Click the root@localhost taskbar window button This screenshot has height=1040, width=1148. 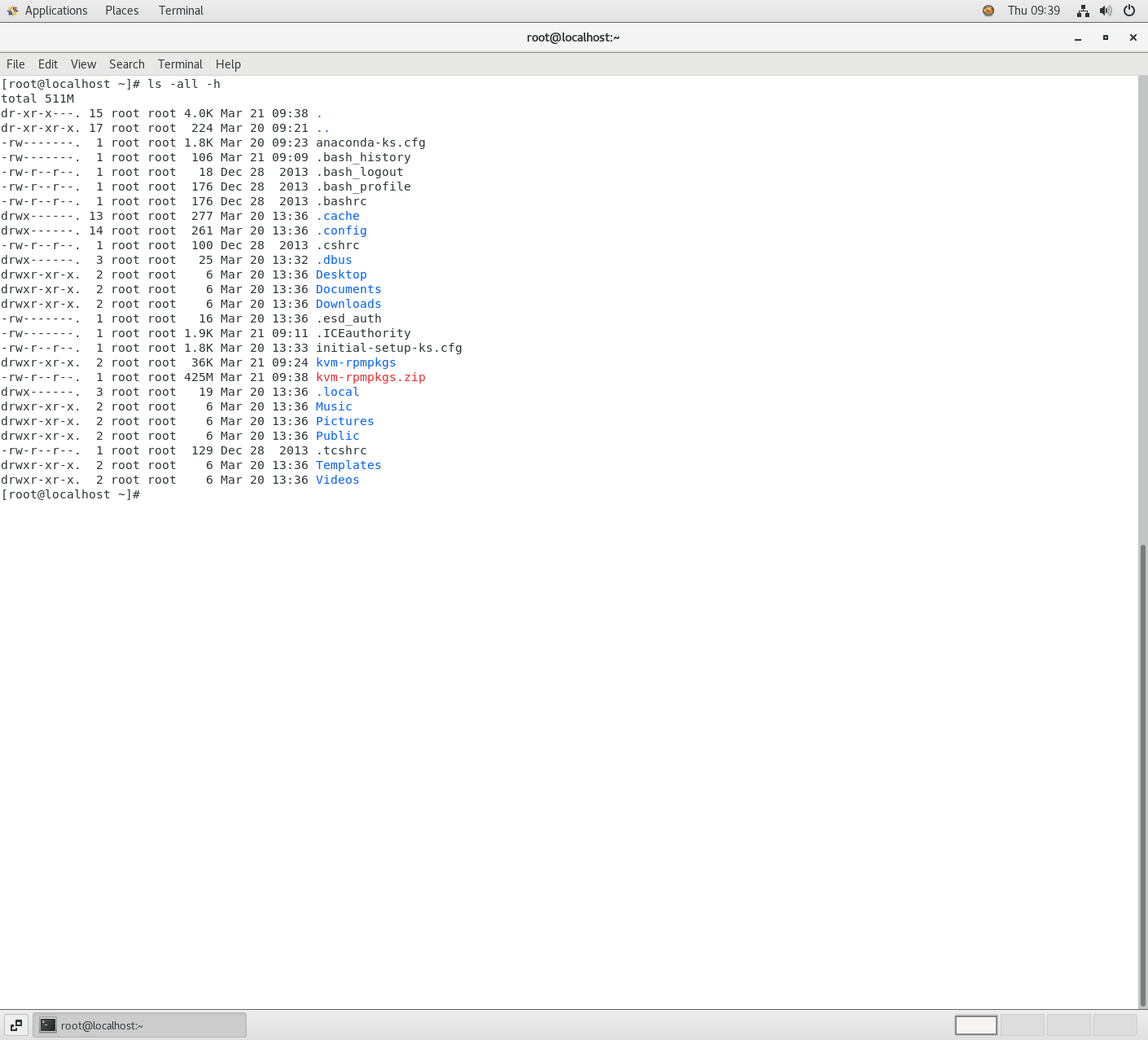click(x=139, y=1025)
